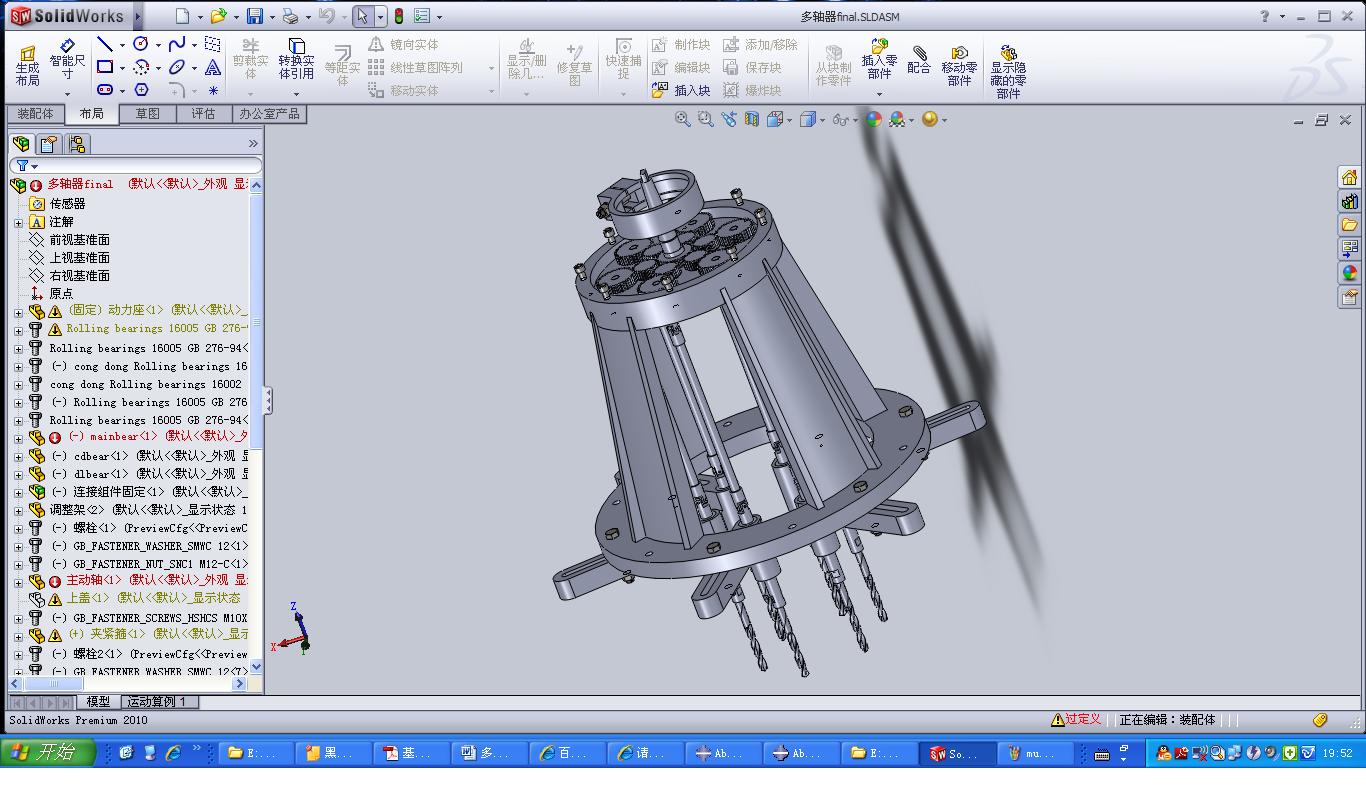
Task: Rebuild the model with the traffic light icon
Action: 398,16
